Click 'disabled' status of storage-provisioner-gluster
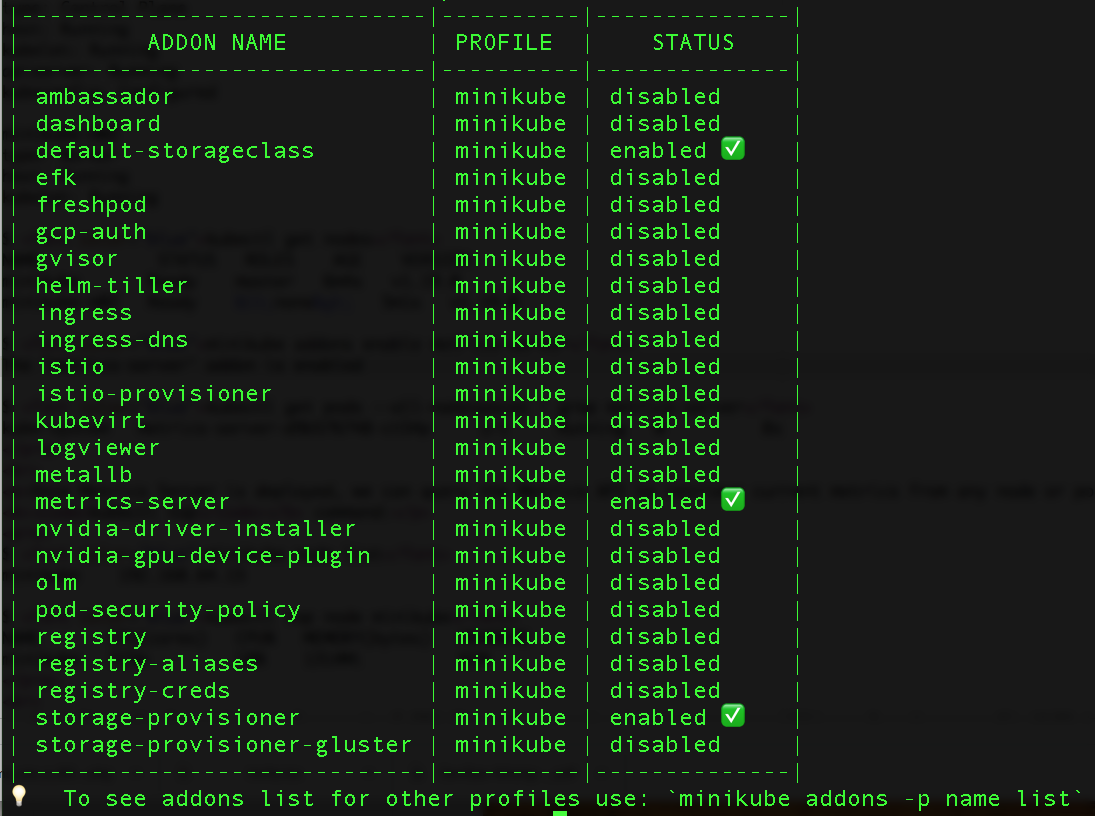This screenshot has height=816, width=1095. pyautogui.click(x=665, y=745)
